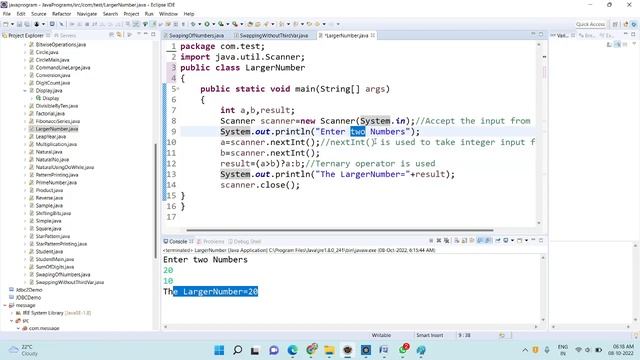Click the Quick Access search field
This screenshot has height=360, width=640.
pos(590,24)
